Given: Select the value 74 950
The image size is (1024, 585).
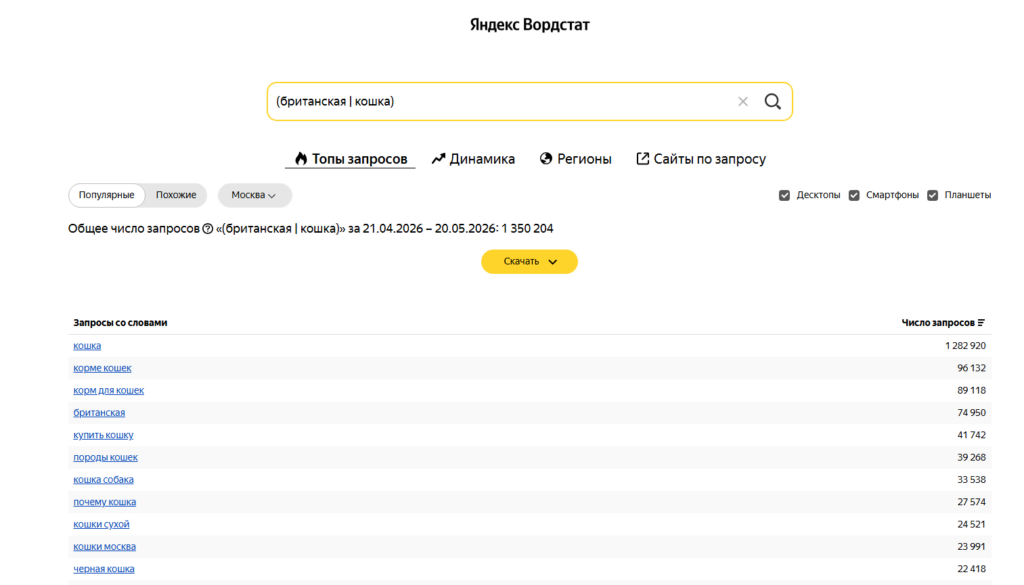Looking at the screenshot, I should point(971,413).
